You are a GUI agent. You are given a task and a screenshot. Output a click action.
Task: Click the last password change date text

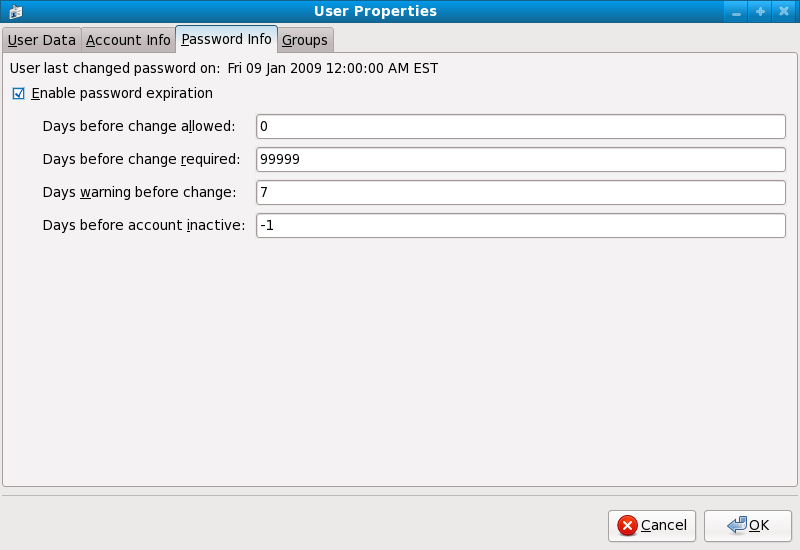332,69
